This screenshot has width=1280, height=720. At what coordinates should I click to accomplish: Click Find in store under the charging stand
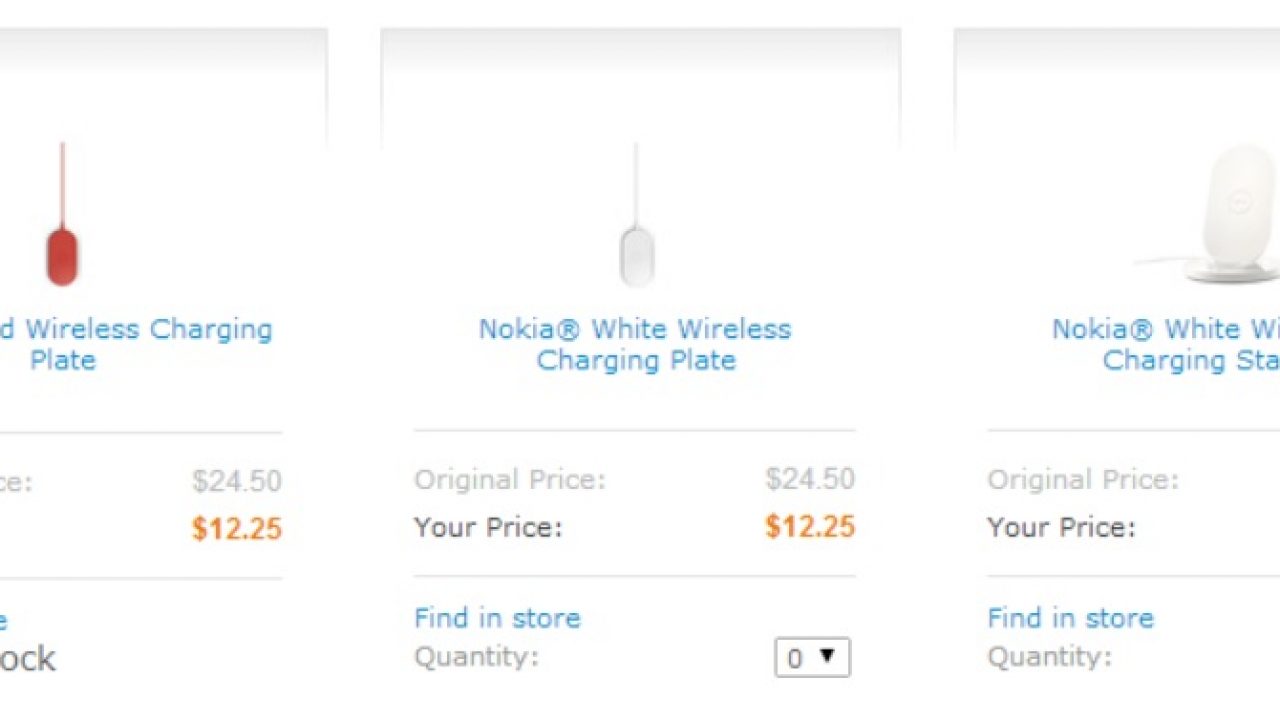[x=1070, y=618]
